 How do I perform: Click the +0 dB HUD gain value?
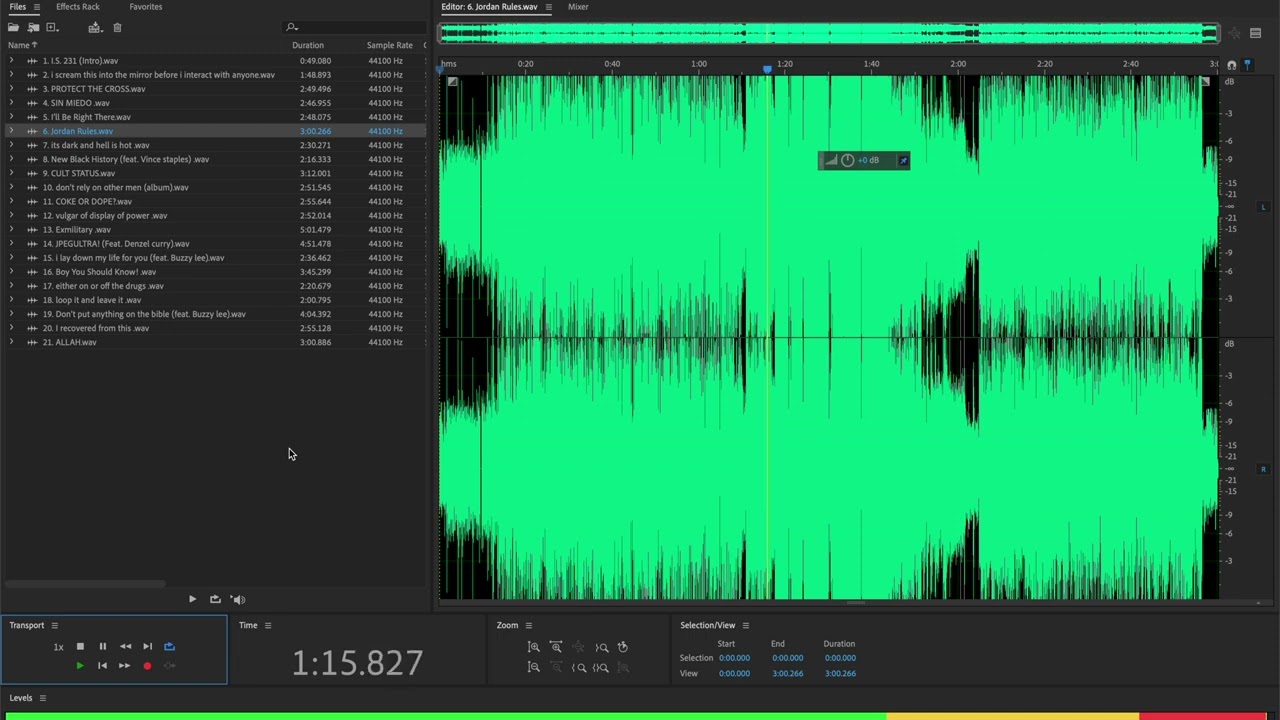[x=868, y=160]
